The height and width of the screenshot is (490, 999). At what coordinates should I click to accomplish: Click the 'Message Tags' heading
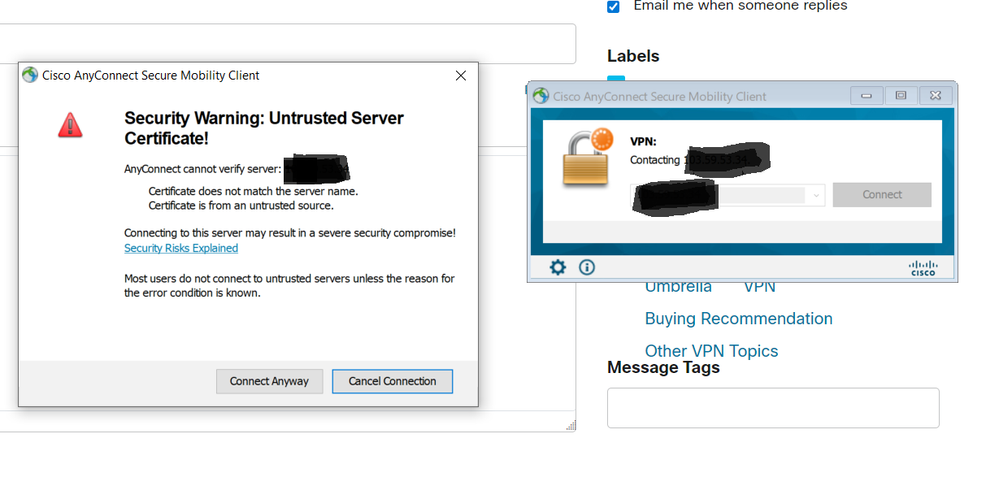tap(663, 368)
